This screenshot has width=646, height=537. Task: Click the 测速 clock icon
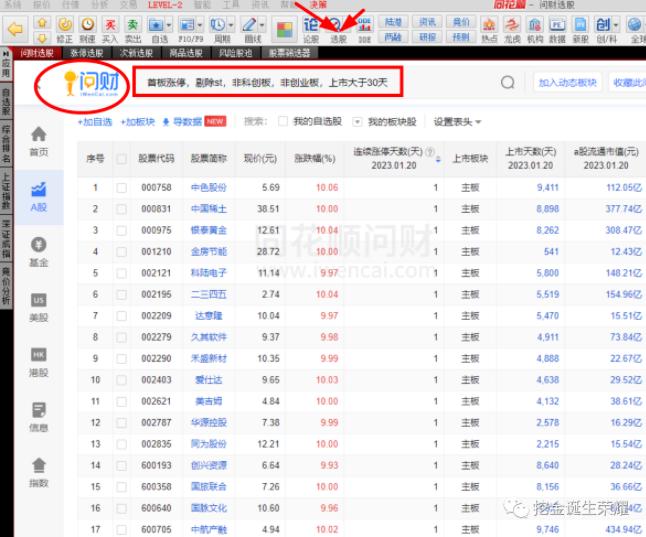point(87,25)
